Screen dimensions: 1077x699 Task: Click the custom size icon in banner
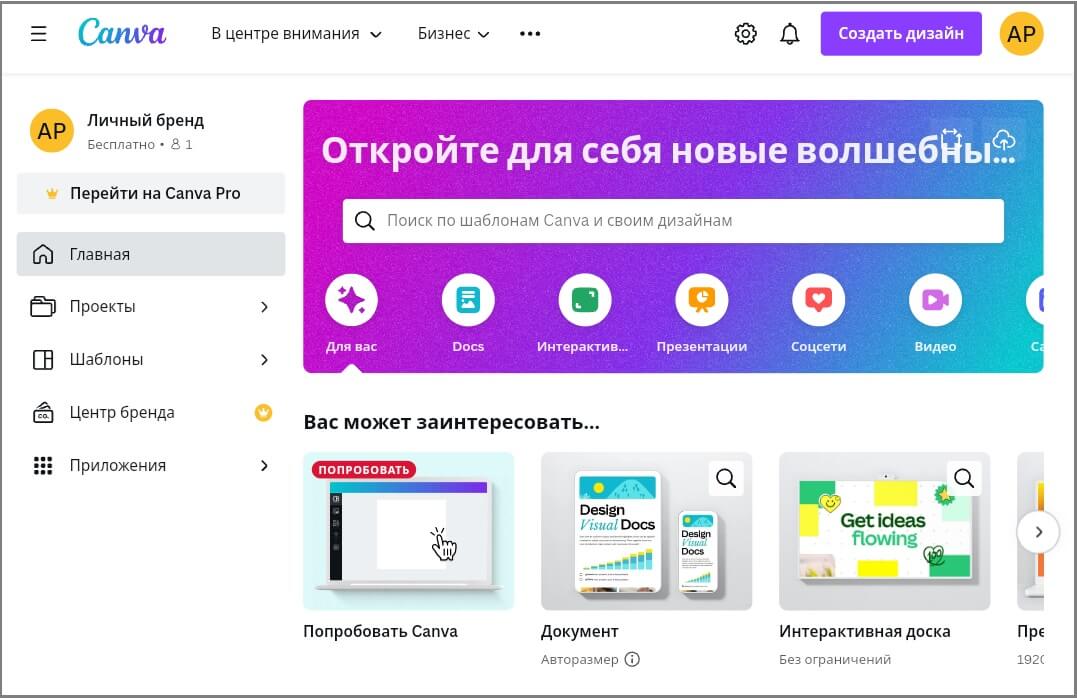[x=951, y=139]
